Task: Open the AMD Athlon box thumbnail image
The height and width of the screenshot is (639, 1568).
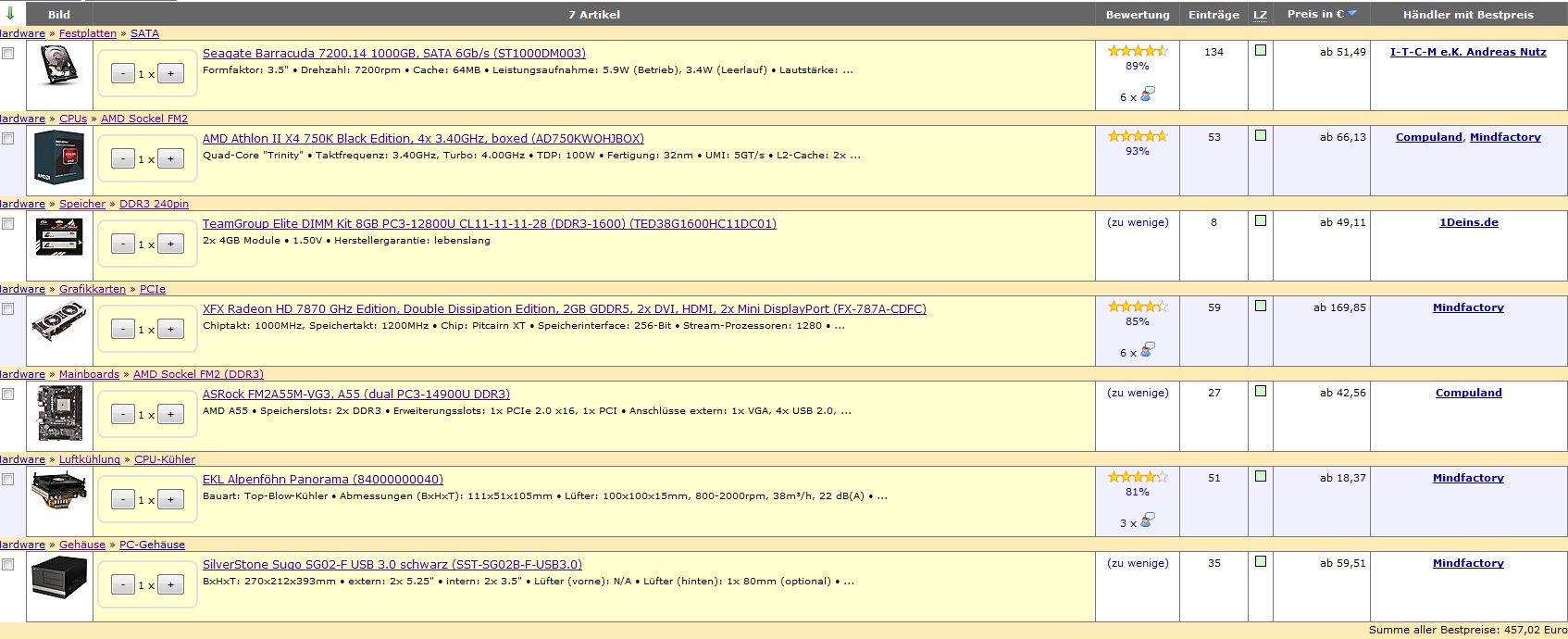Action: tap(59, 156)
